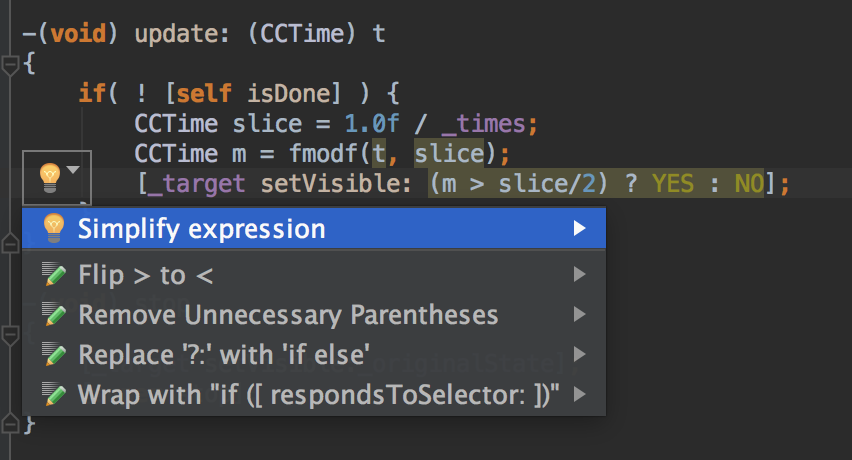Click pencil icon for Remove Unnecessary Parentheses

coord(55,315)
